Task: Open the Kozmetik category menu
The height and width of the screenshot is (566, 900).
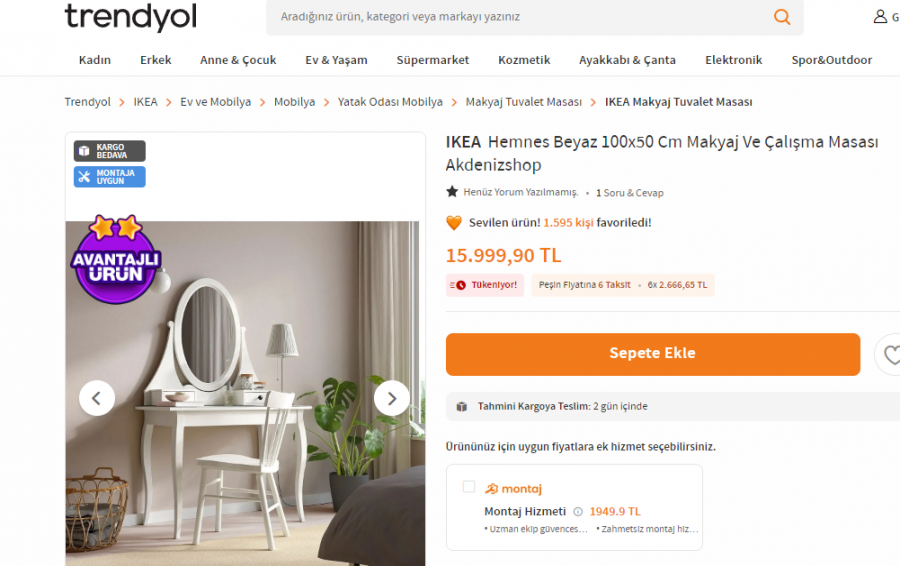Action: point(524,60)
